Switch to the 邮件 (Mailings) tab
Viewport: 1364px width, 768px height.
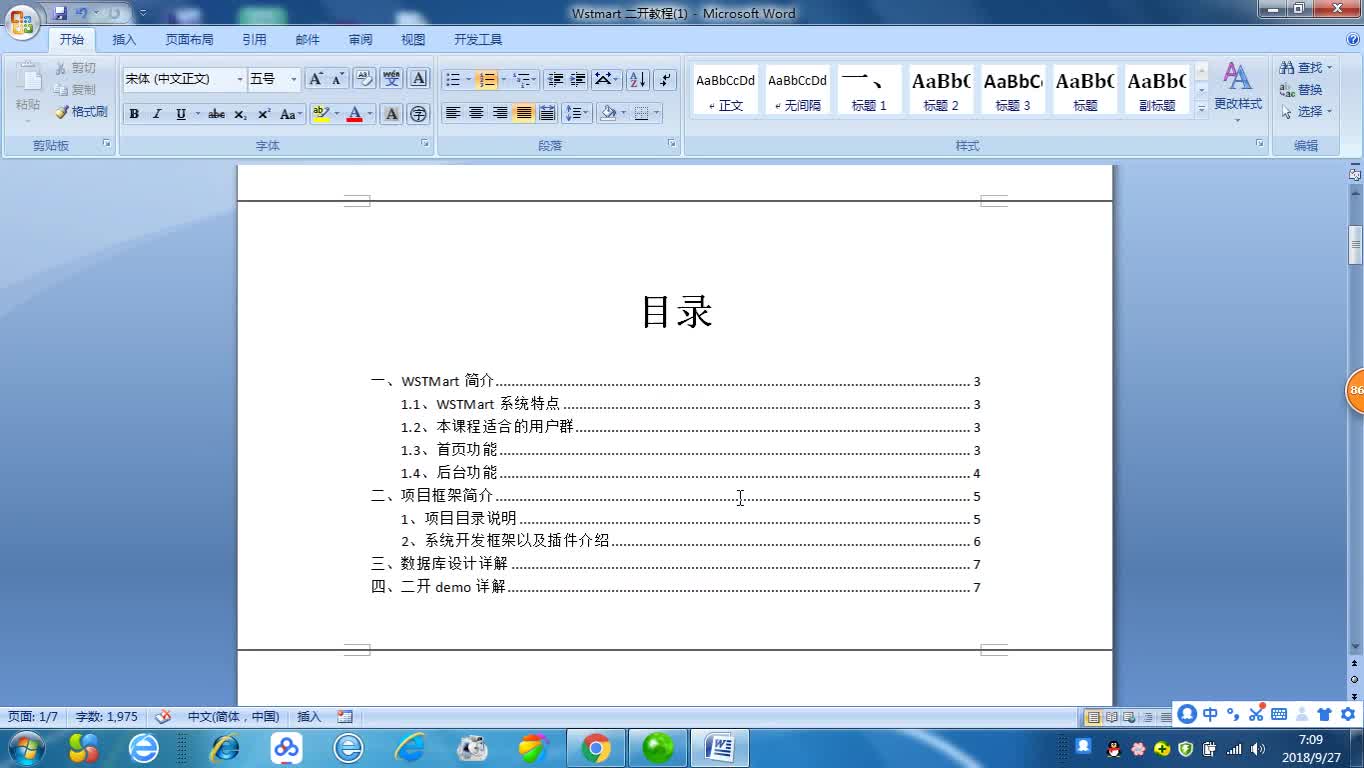(307, 40)
